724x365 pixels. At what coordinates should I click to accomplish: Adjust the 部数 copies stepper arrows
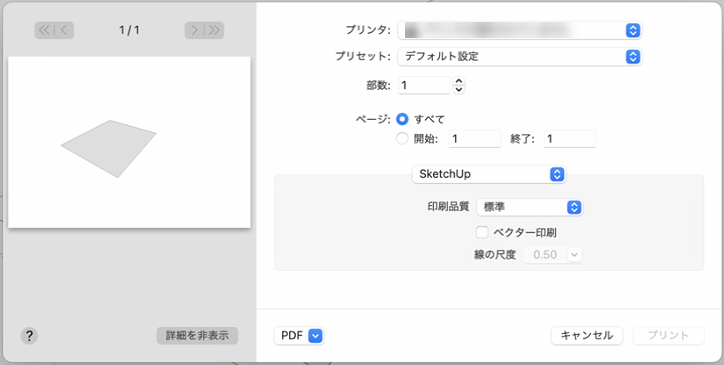(459, 85)
